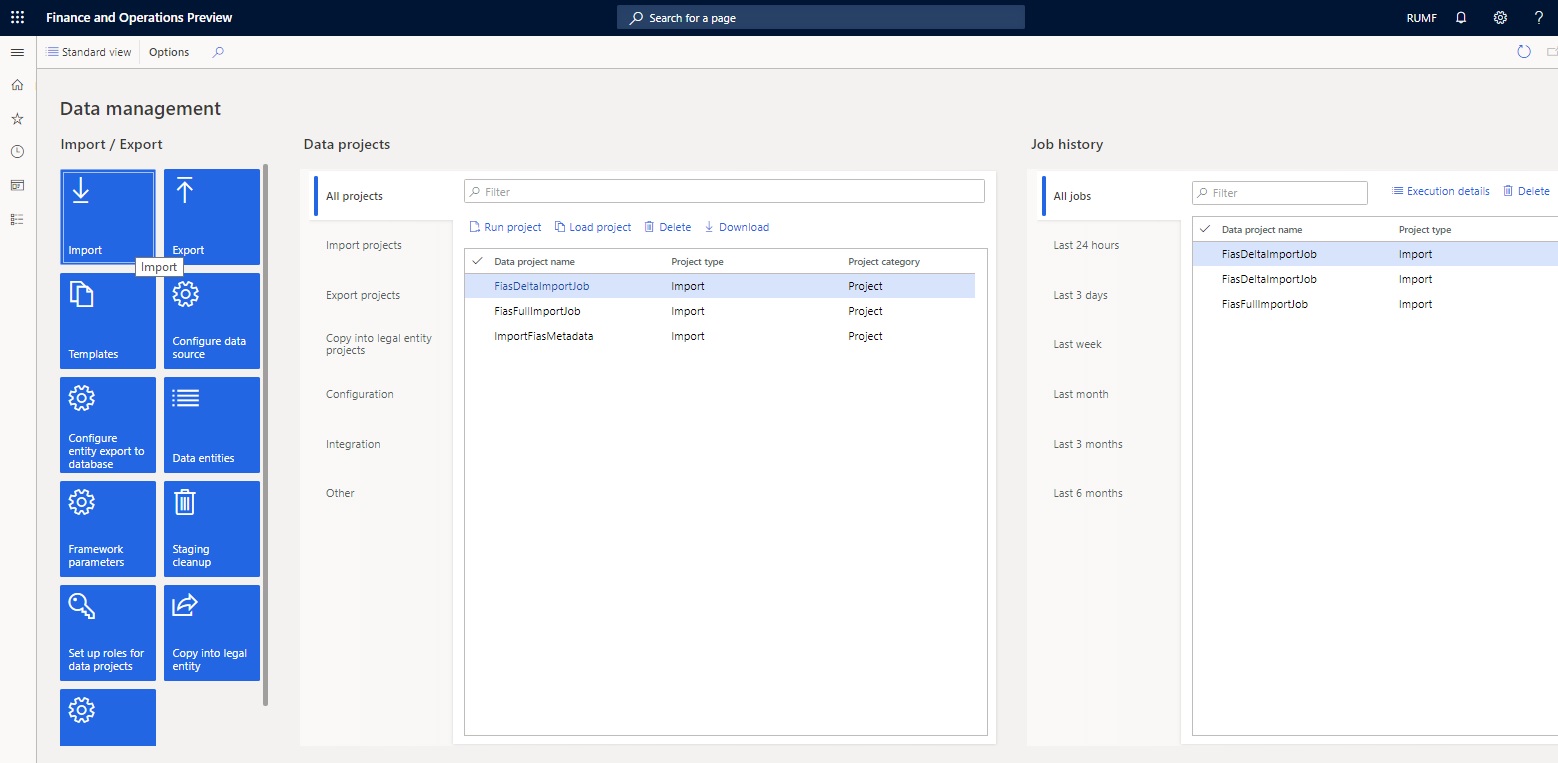Toggle select-all checkmark in Job history grid

(x=1205, y=229)
